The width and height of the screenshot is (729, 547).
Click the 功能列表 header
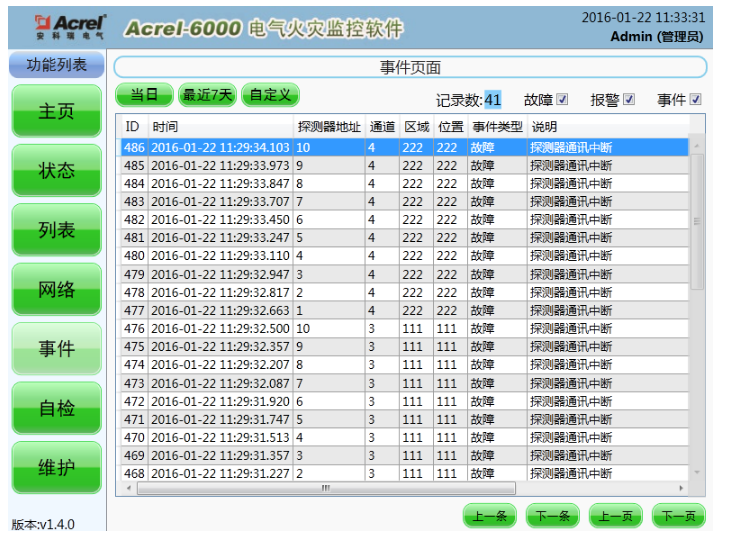pos(57,65)
